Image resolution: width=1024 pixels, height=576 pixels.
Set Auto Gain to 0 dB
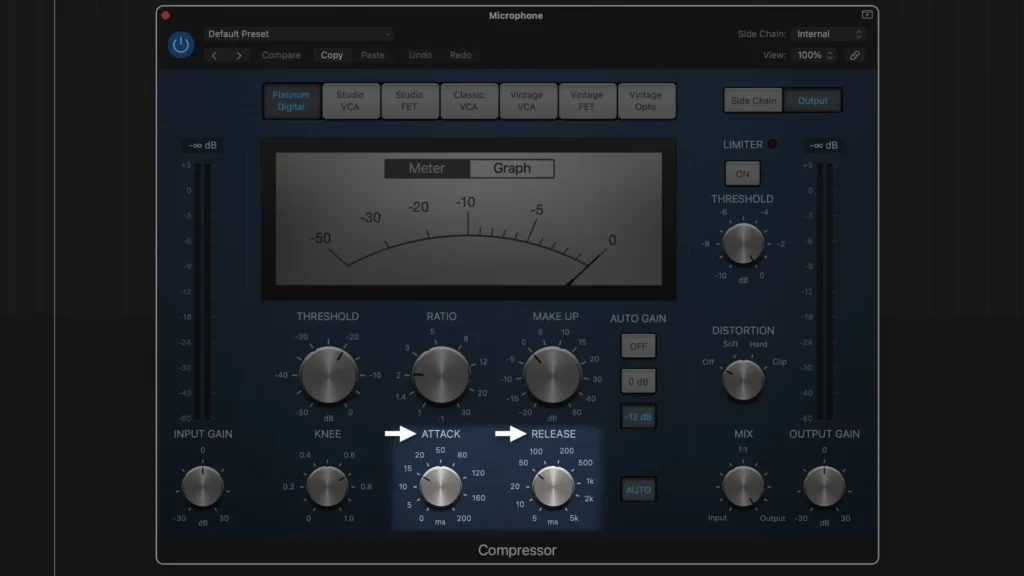pyautogui.click(x=638, y=381)
